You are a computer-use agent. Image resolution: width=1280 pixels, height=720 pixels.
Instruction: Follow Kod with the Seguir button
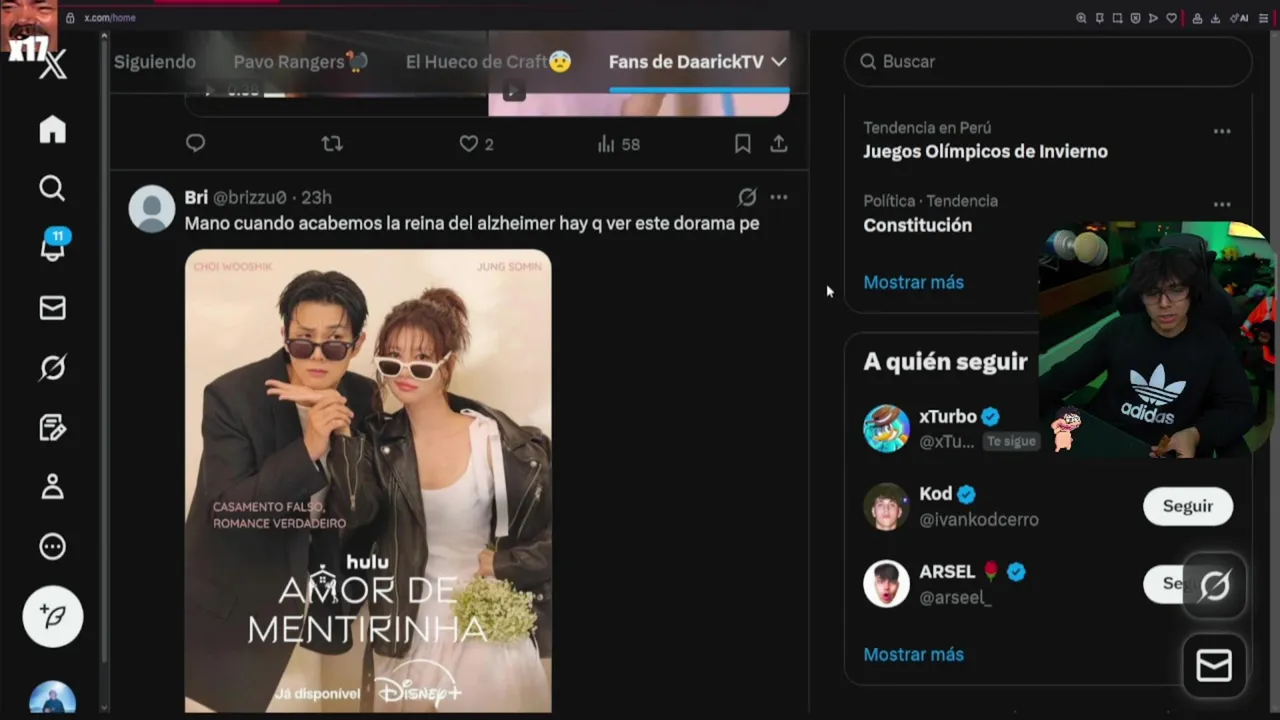tap(1188, 506)
